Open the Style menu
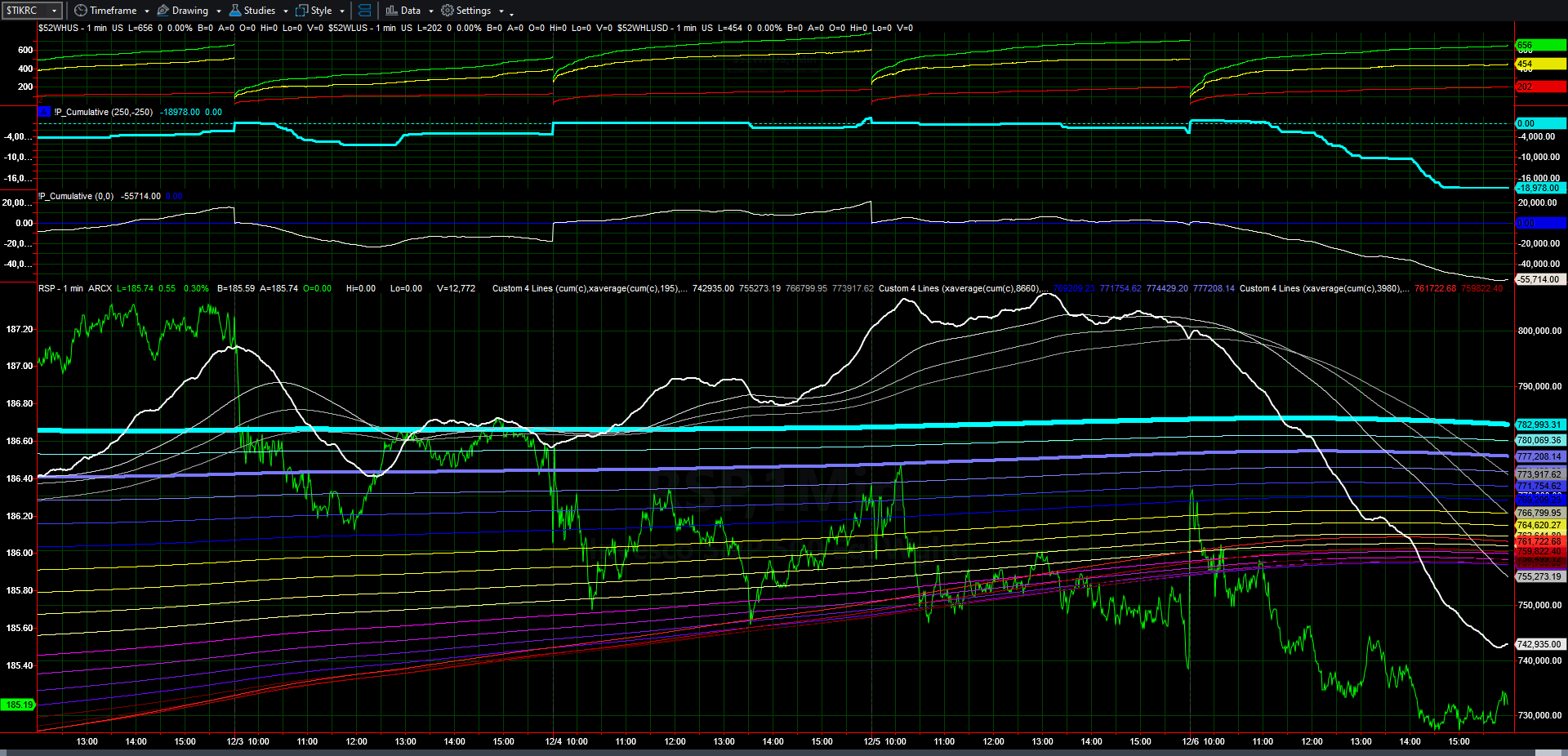 321,11
